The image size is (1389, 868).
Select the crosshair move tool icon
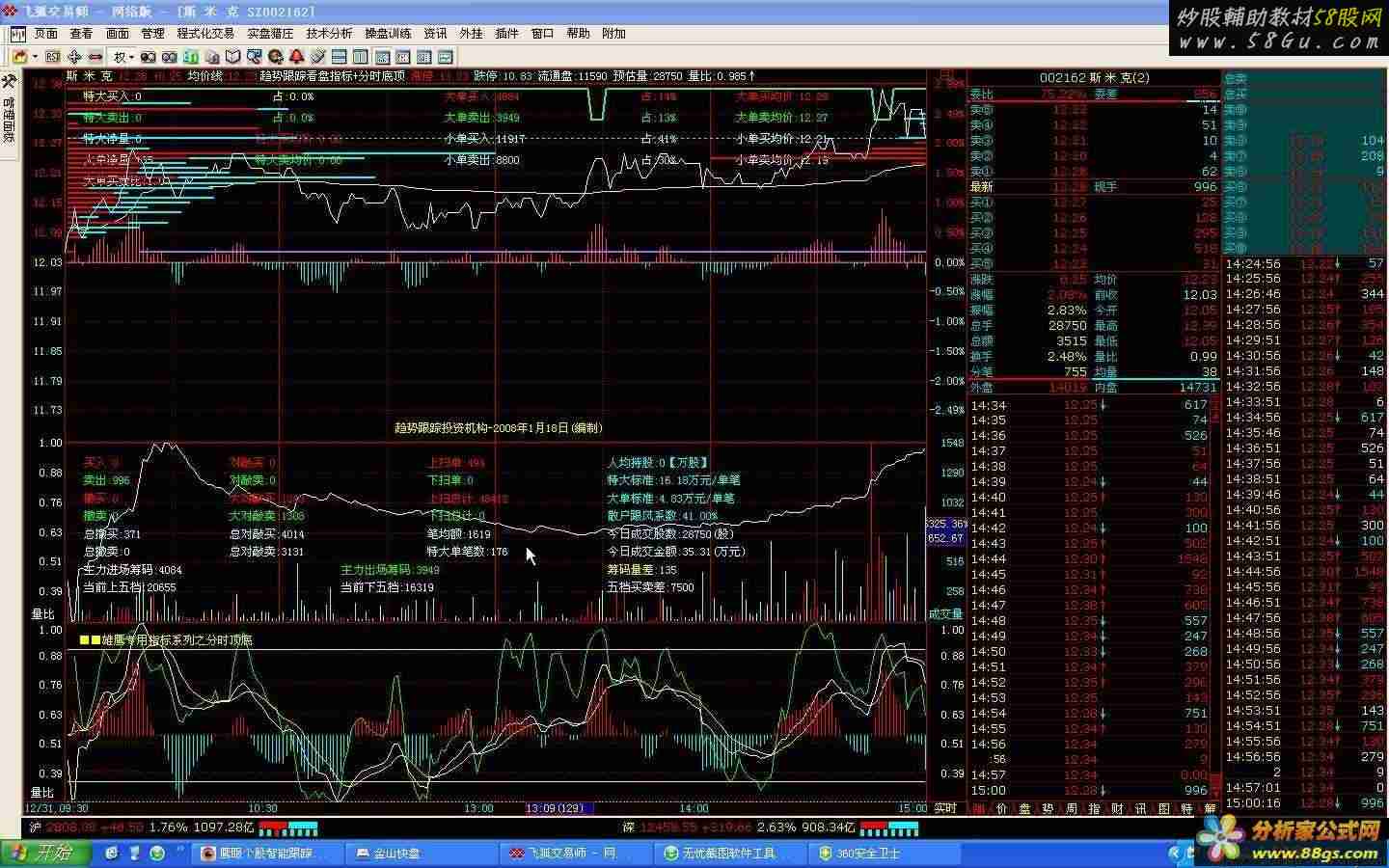(74, 57)
